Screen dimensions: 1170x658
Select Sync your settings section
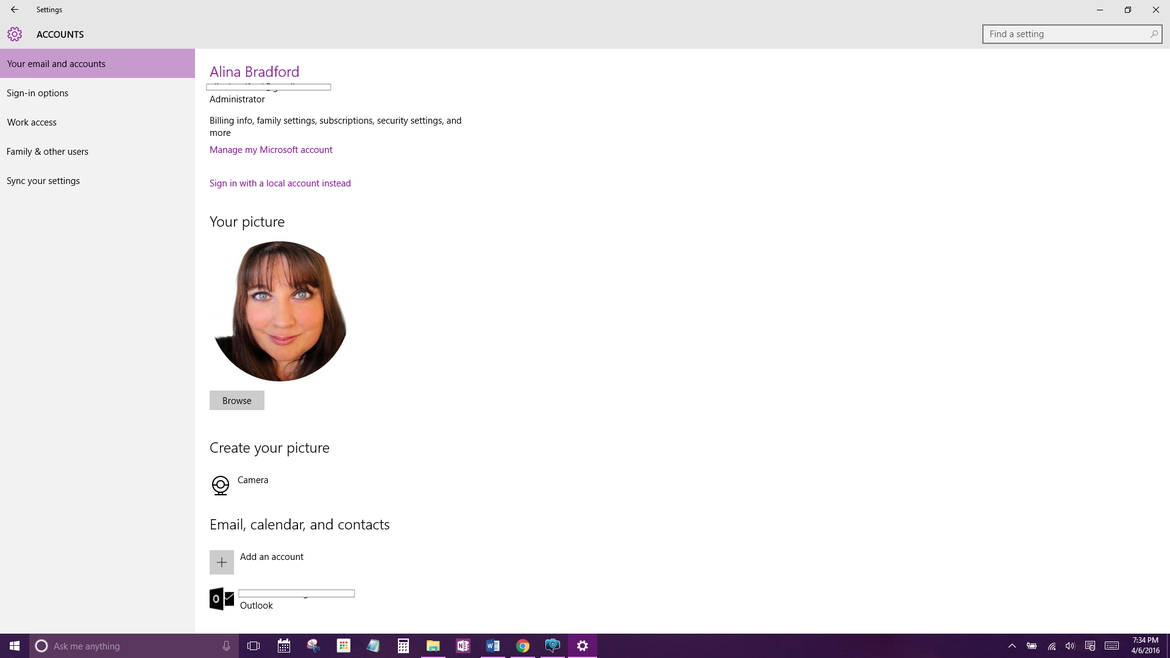(x=43, y=180)
